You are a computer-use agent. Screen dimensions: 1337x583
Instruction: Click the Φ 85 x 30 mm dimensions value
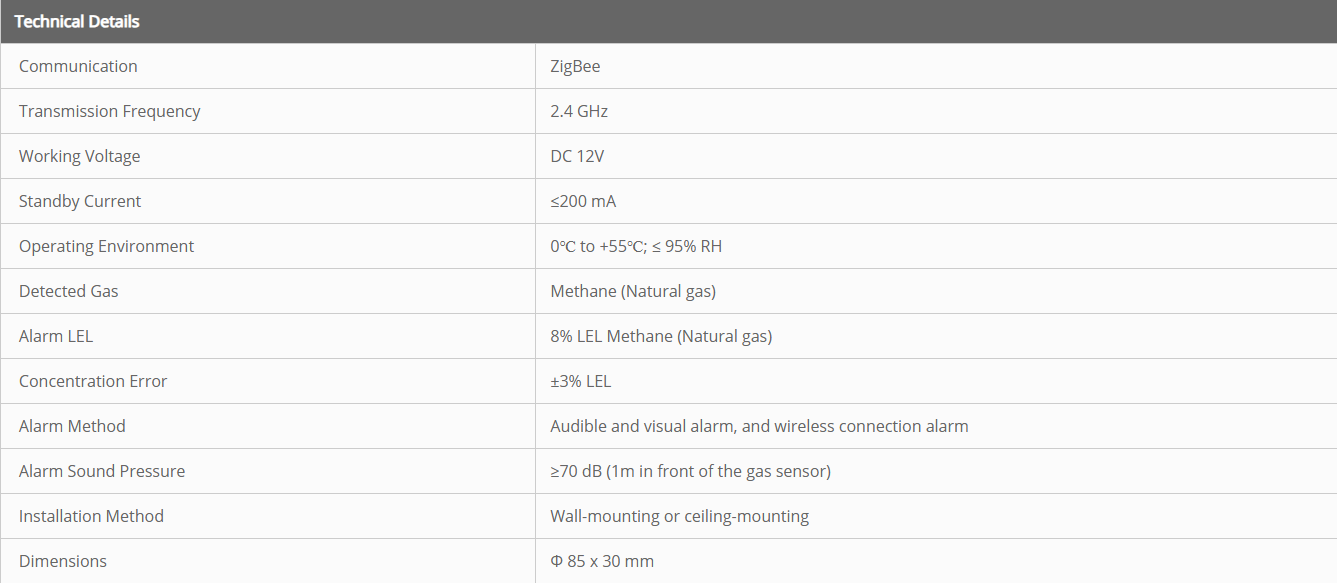click(x=602, y=561)
